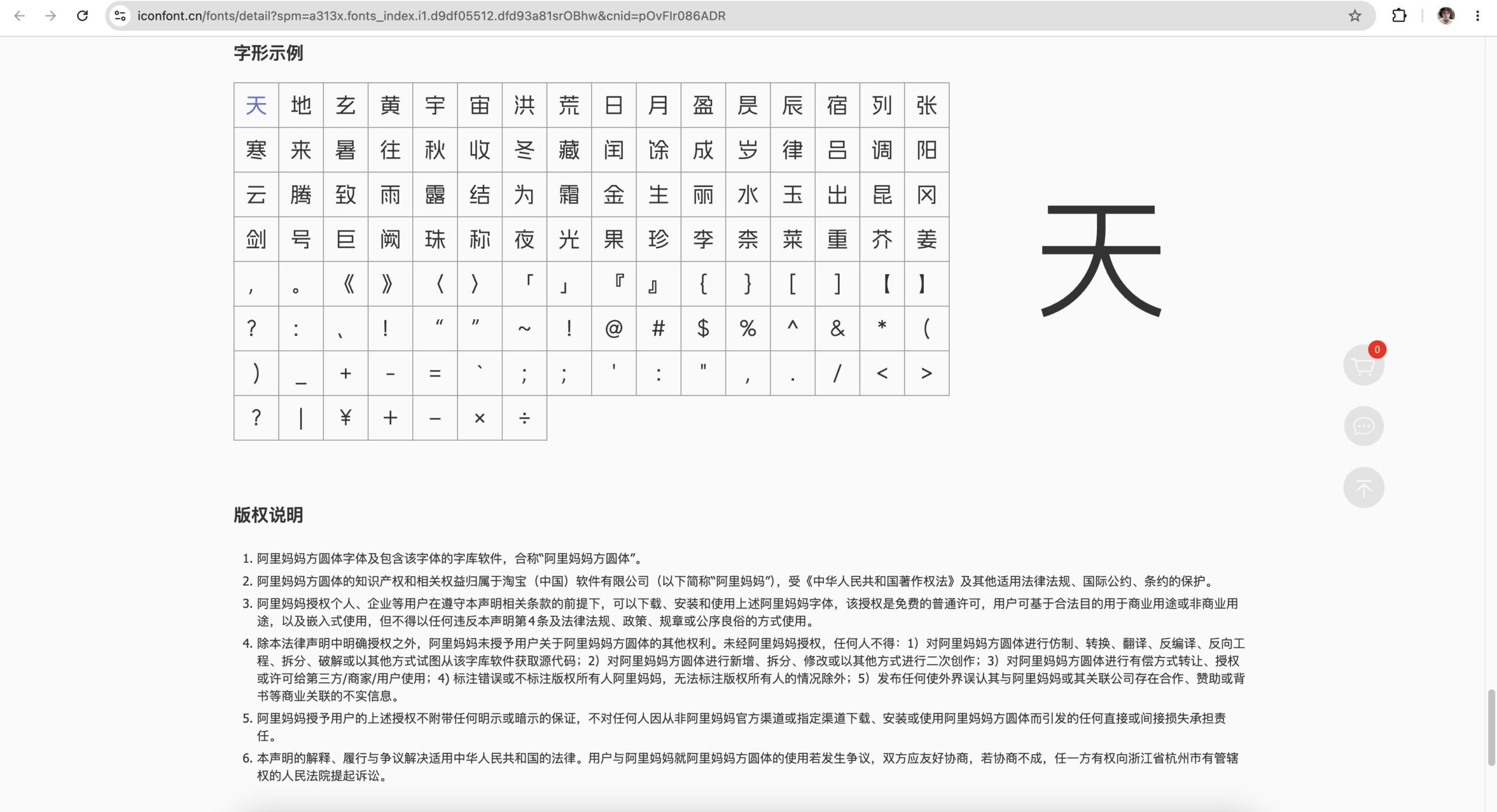Select the glyph 露 in the table
This screenshot has width=1497, height=812.
[x=435, y=195]
